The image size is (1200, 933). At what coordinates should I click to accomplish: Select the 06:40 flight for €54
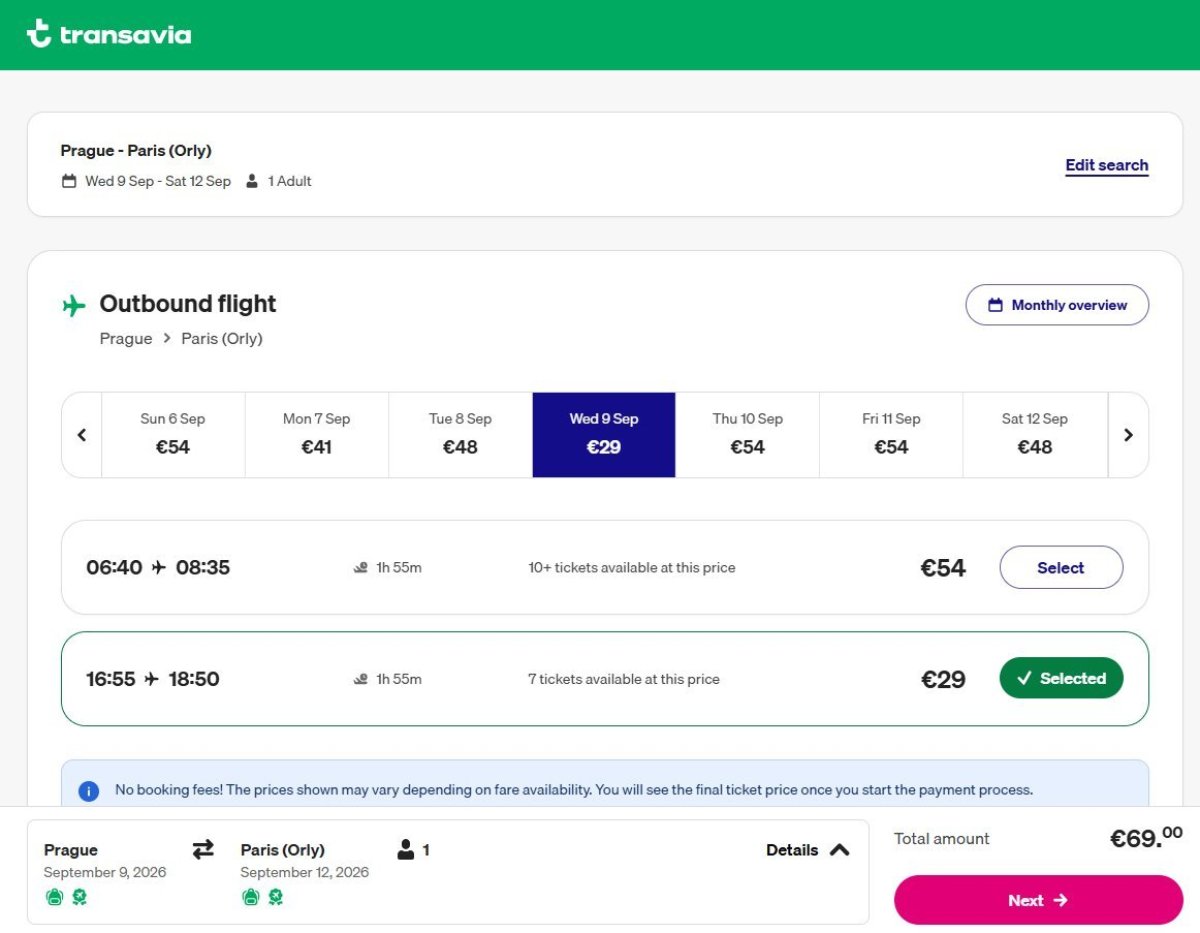pos(1060,568)
